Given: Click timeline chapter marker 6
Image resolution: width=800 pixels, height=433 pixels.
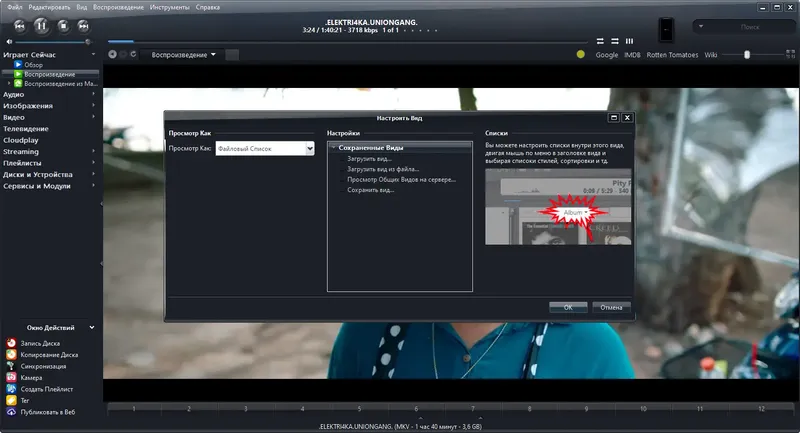Looking at the screenshot, I should tap(416, 409).
